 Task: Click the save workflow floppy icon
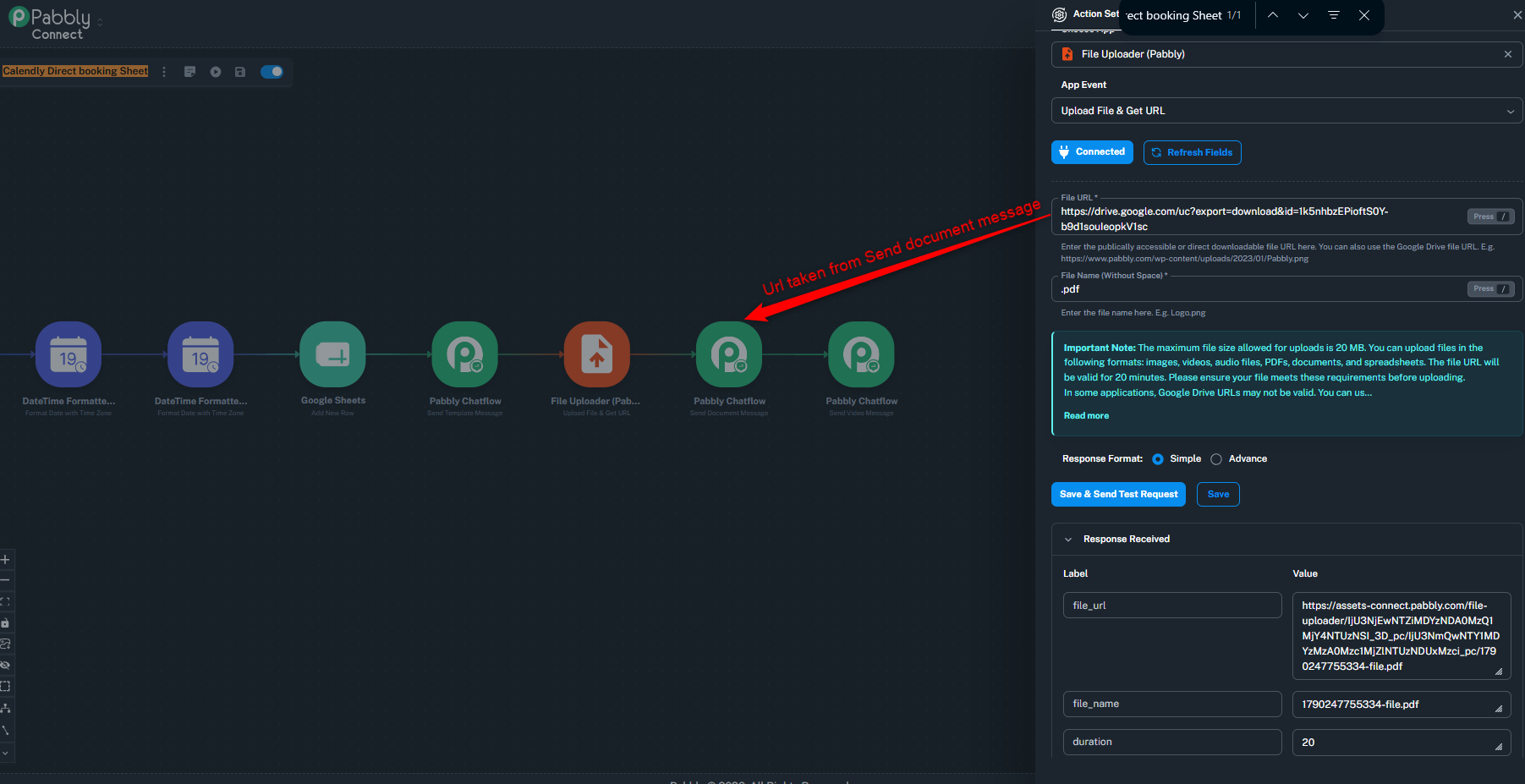pos(240,72)
